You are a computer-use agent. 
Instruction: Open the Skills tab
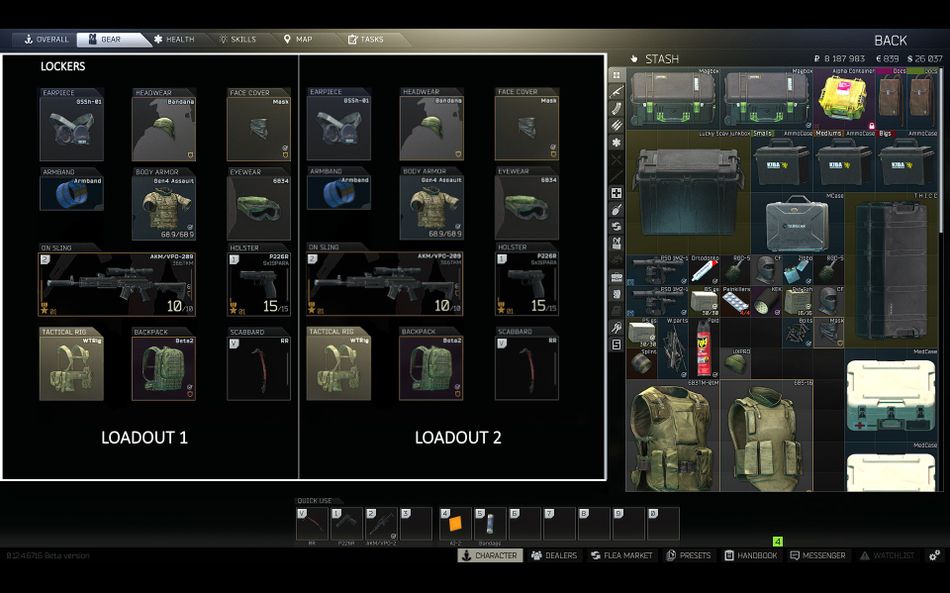[238, 39]
